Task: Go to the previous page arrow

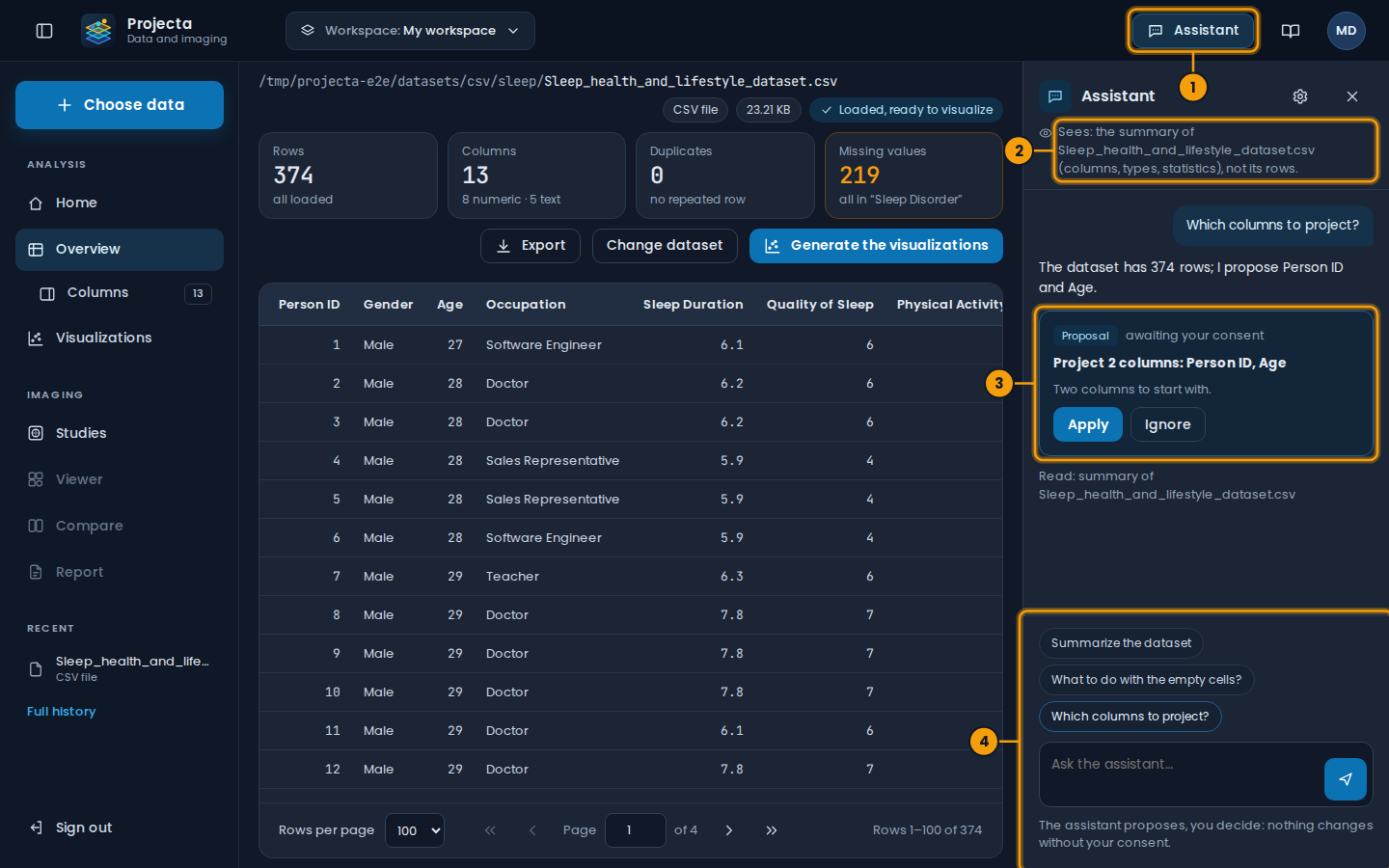Action: click(x=532, y=830)
